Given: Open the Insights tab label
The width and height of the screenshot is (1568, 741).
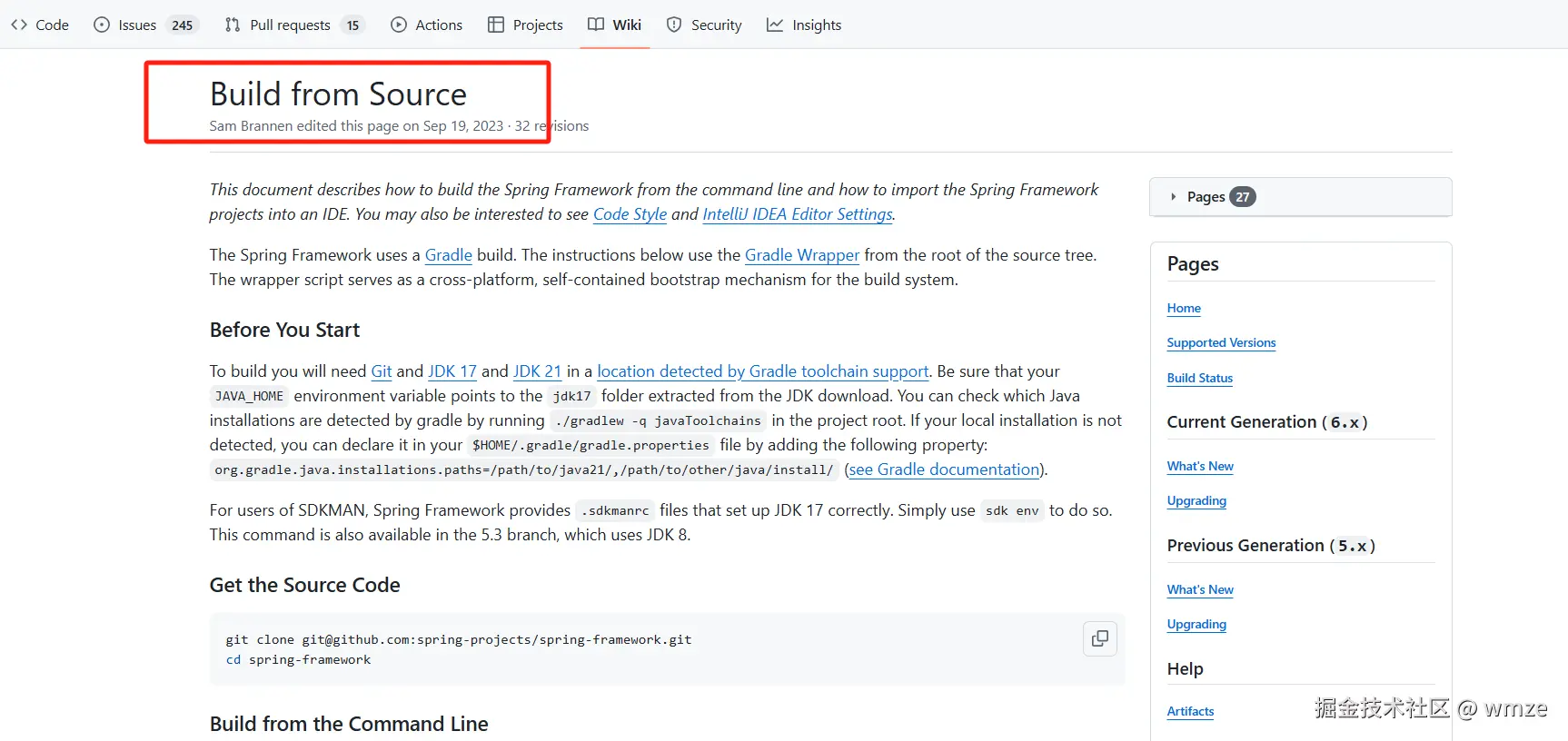Looking at the screenshot, I should pos(817,25).
